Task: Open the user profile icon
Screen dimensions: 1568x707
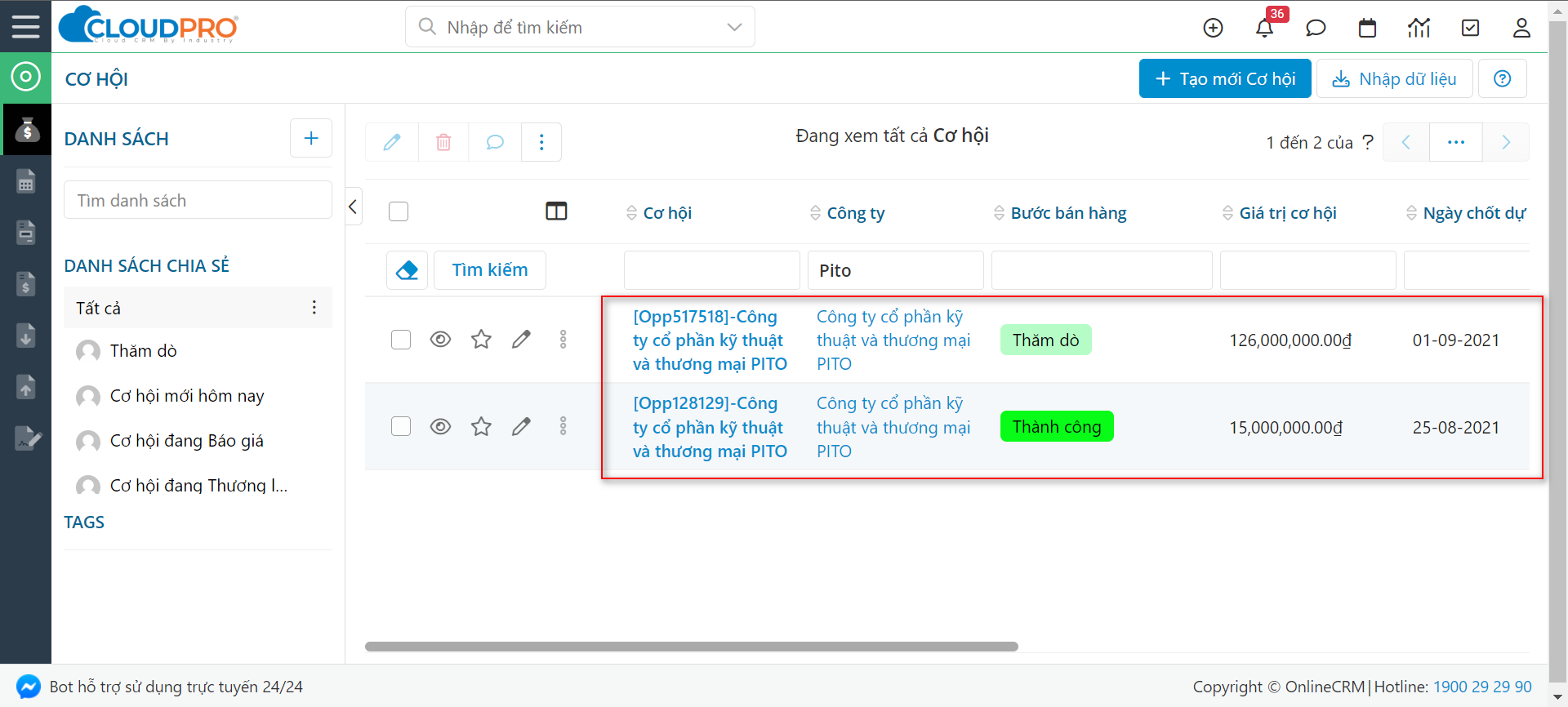Action: [1521, 28]
